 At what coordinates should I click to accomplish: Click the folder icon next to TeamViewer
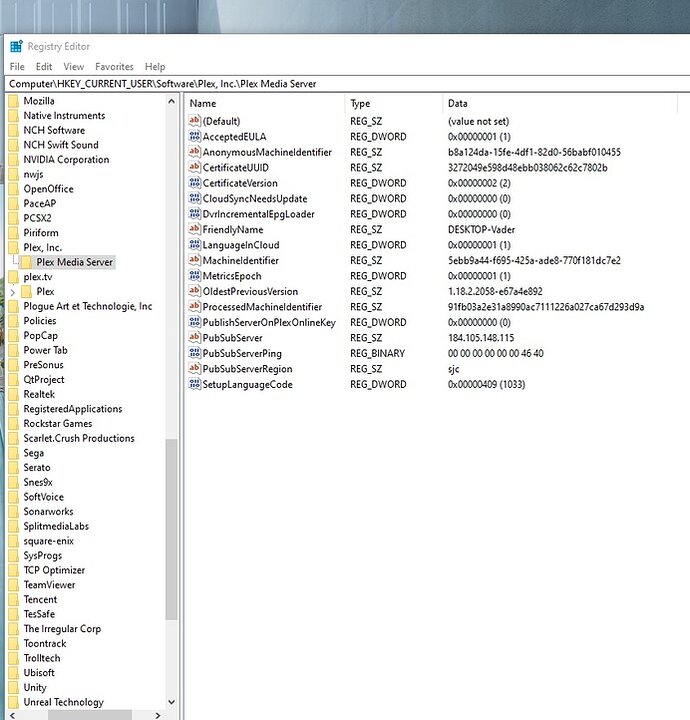(x=14, y=585)
